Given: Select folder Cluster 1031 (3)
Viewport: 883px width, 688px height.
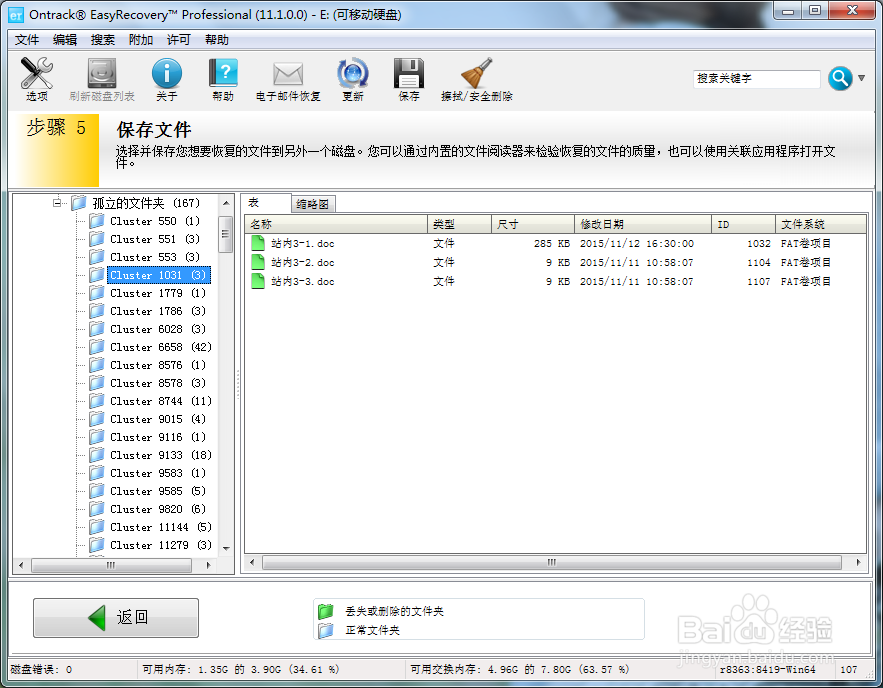Looking at the screenshot, I should click(x=158, y=275).
